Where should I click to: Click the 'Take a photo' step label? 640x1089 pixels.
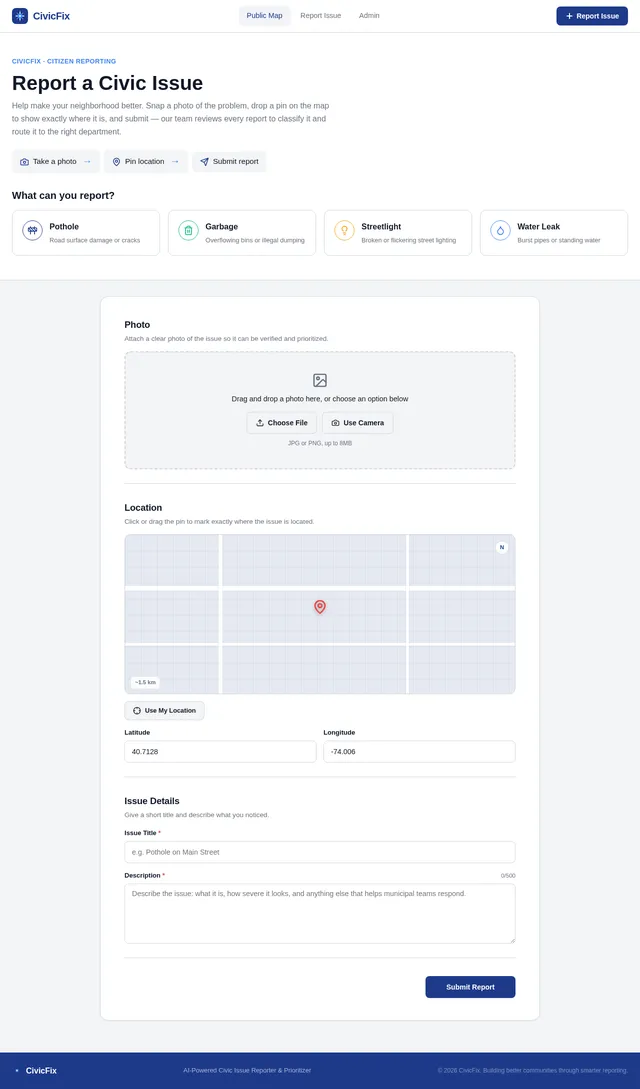pos(55,161)
